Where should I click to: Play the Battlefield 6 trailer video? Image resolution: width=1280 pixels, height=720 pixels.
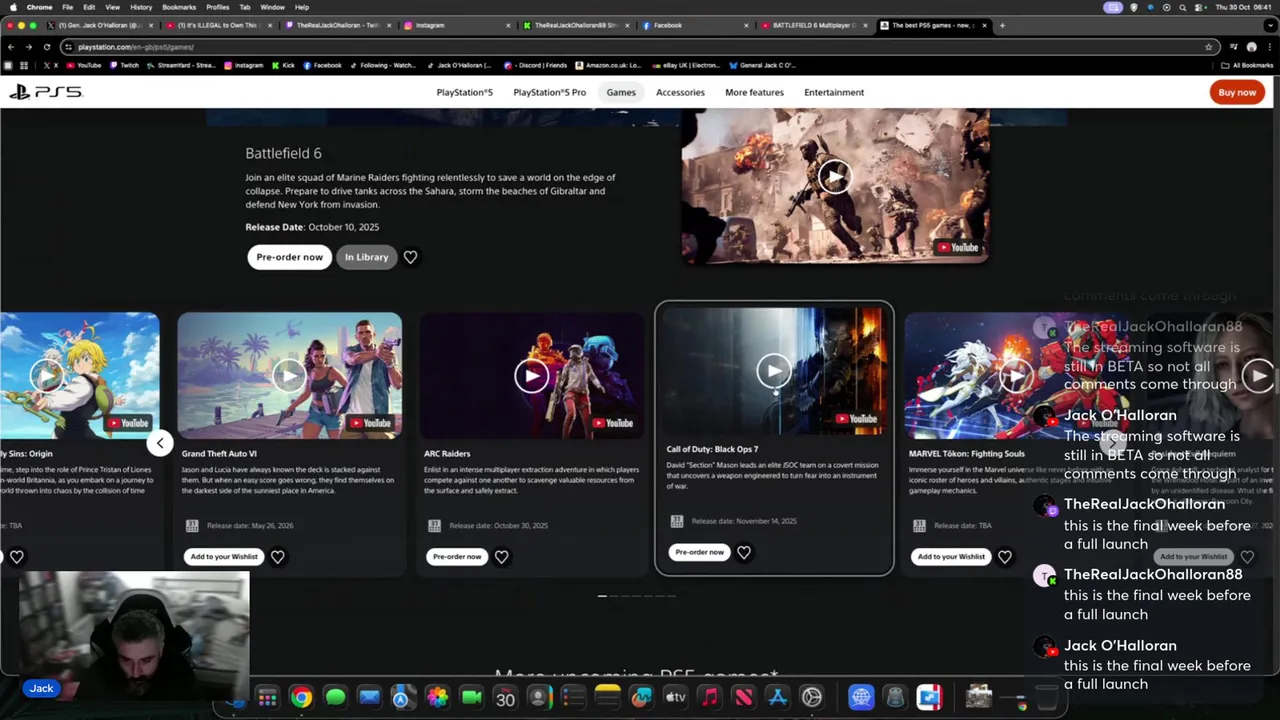tap(834, 177)
